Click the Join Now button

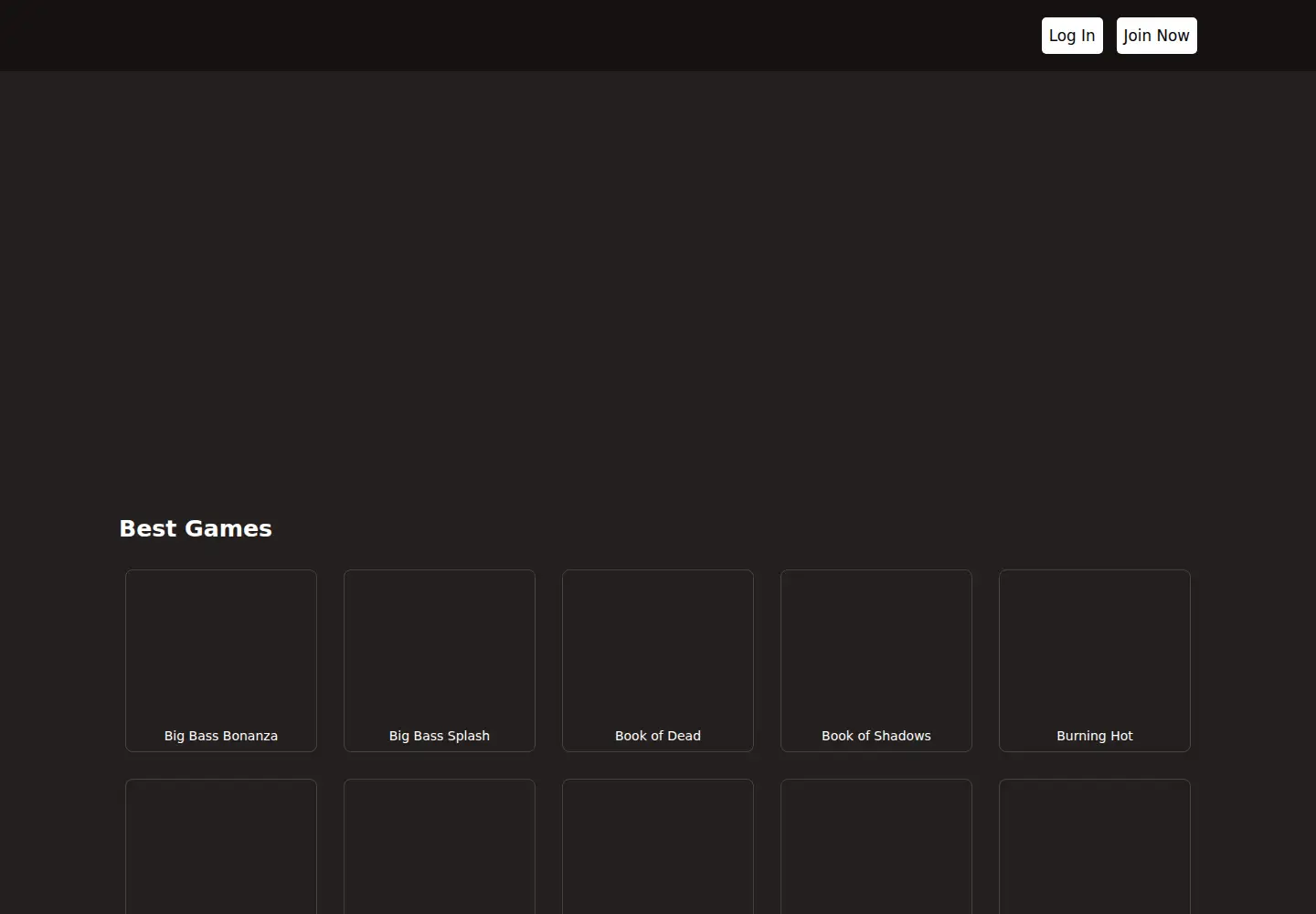pyautogui.click(x=1156, y=36)
